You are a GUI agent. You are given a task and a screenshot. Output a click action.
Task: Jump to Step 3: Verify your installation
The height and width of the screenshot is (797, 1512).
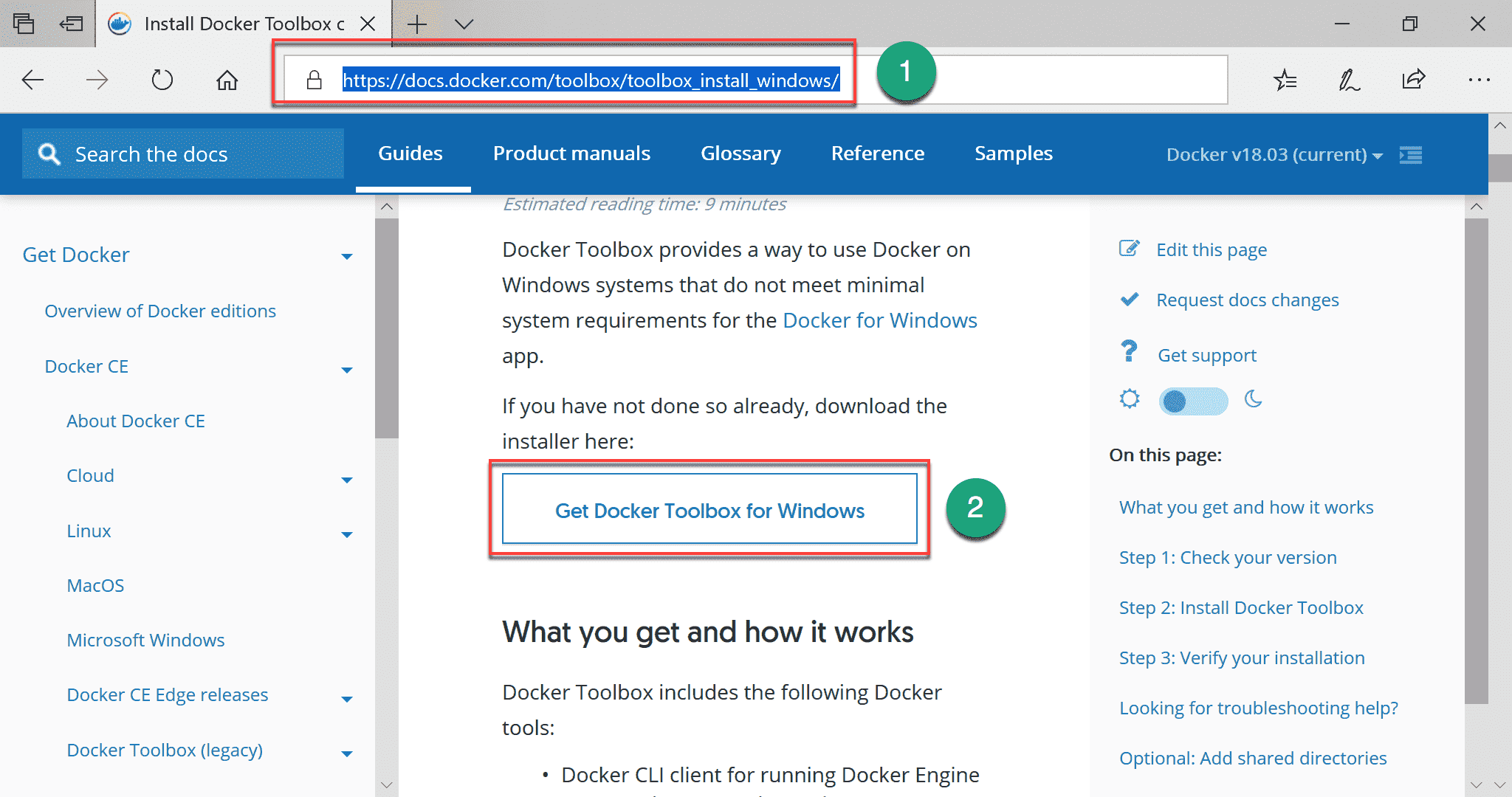1242,658
